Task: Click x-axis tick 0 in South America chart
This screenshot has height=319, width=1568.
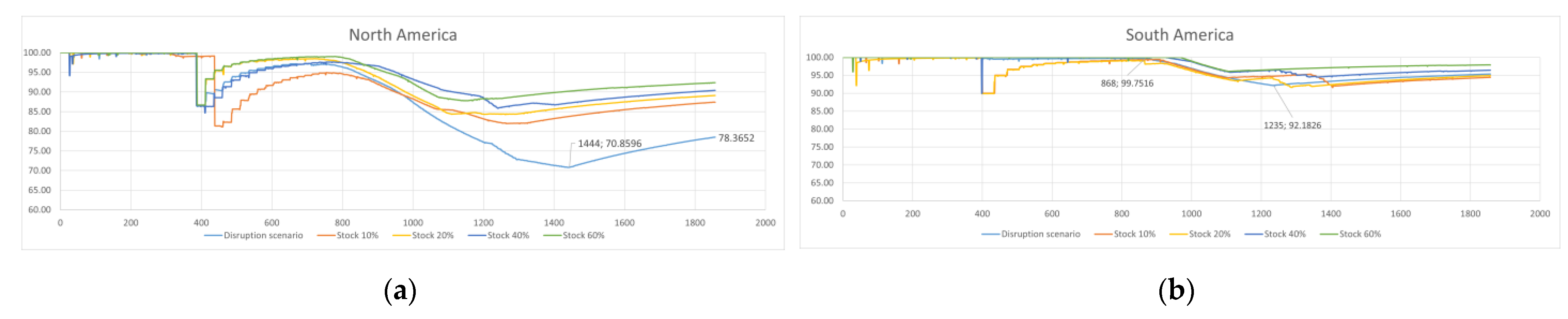Action: pyautogui.click(x=843, y=214)
